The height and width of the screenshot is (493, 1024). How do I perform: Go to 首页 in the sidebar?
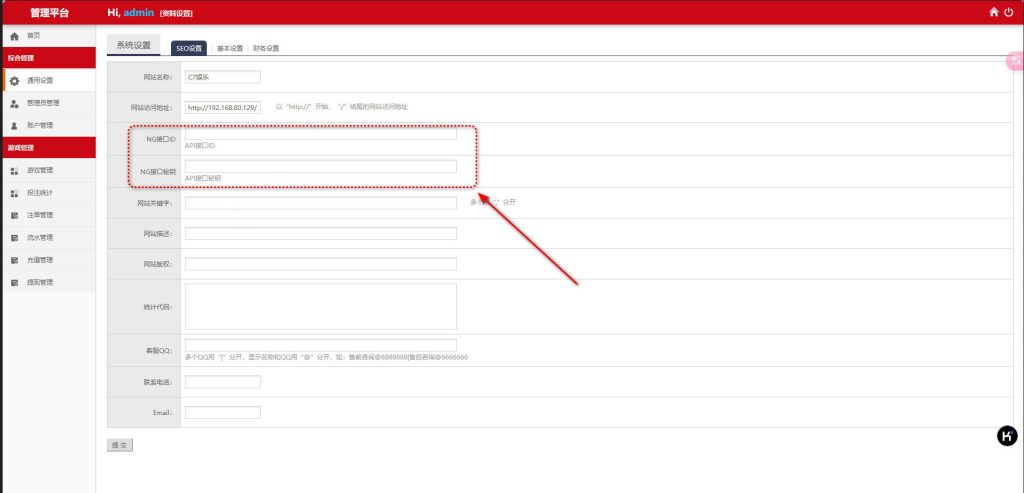click(34, 35)
